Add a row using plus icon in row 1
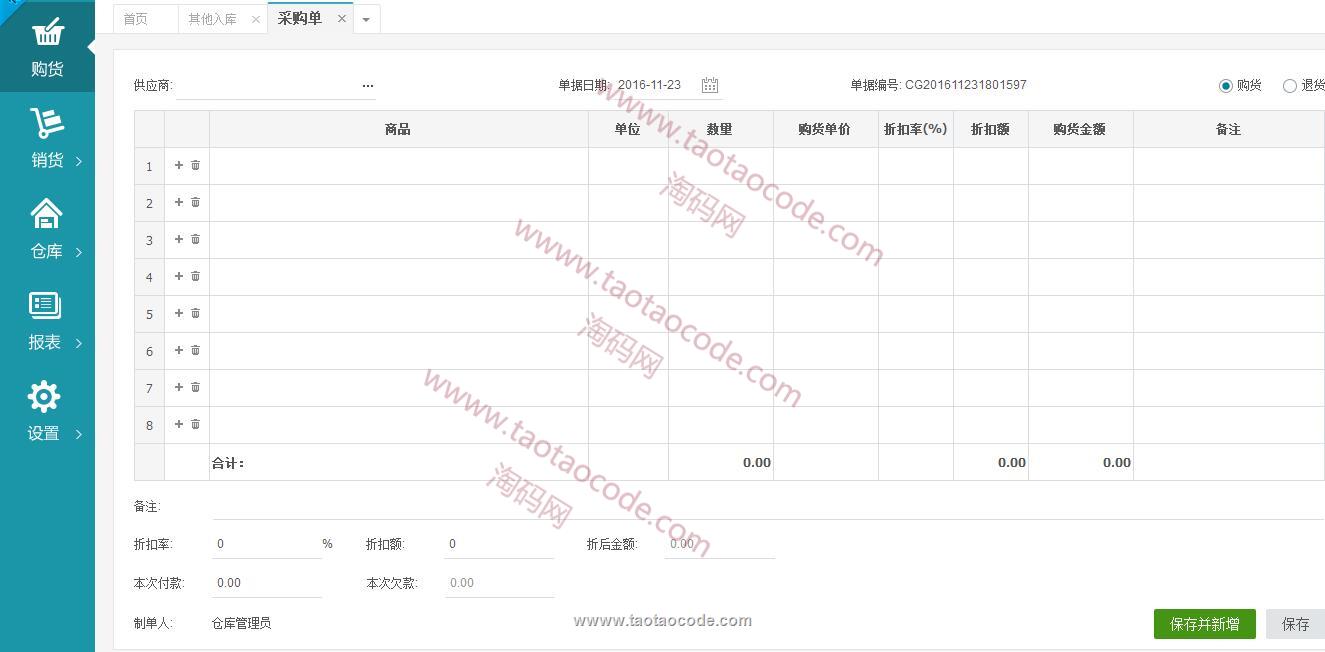The height and width of the screenshot is (652, 1325). [x=179, y=165]
